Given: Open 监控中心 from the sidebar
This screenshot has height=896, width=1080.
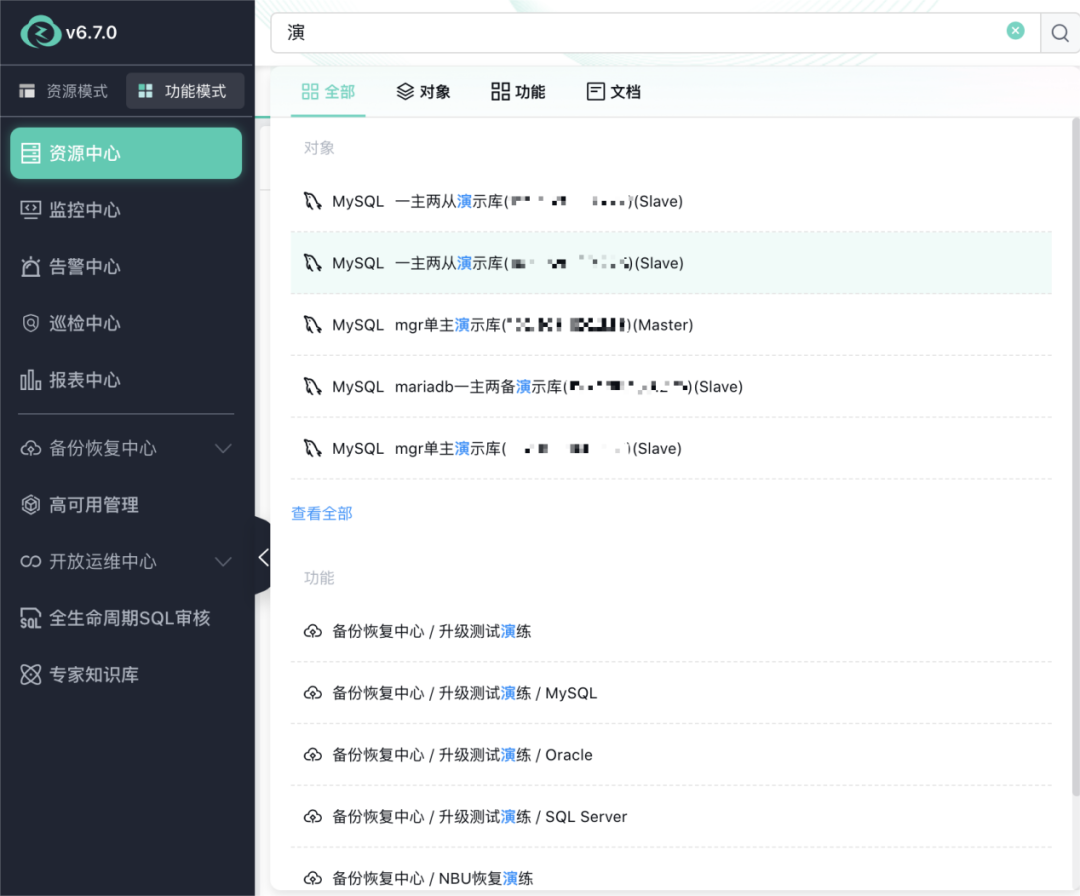Looking at the screenshot, I should point(84,210).
